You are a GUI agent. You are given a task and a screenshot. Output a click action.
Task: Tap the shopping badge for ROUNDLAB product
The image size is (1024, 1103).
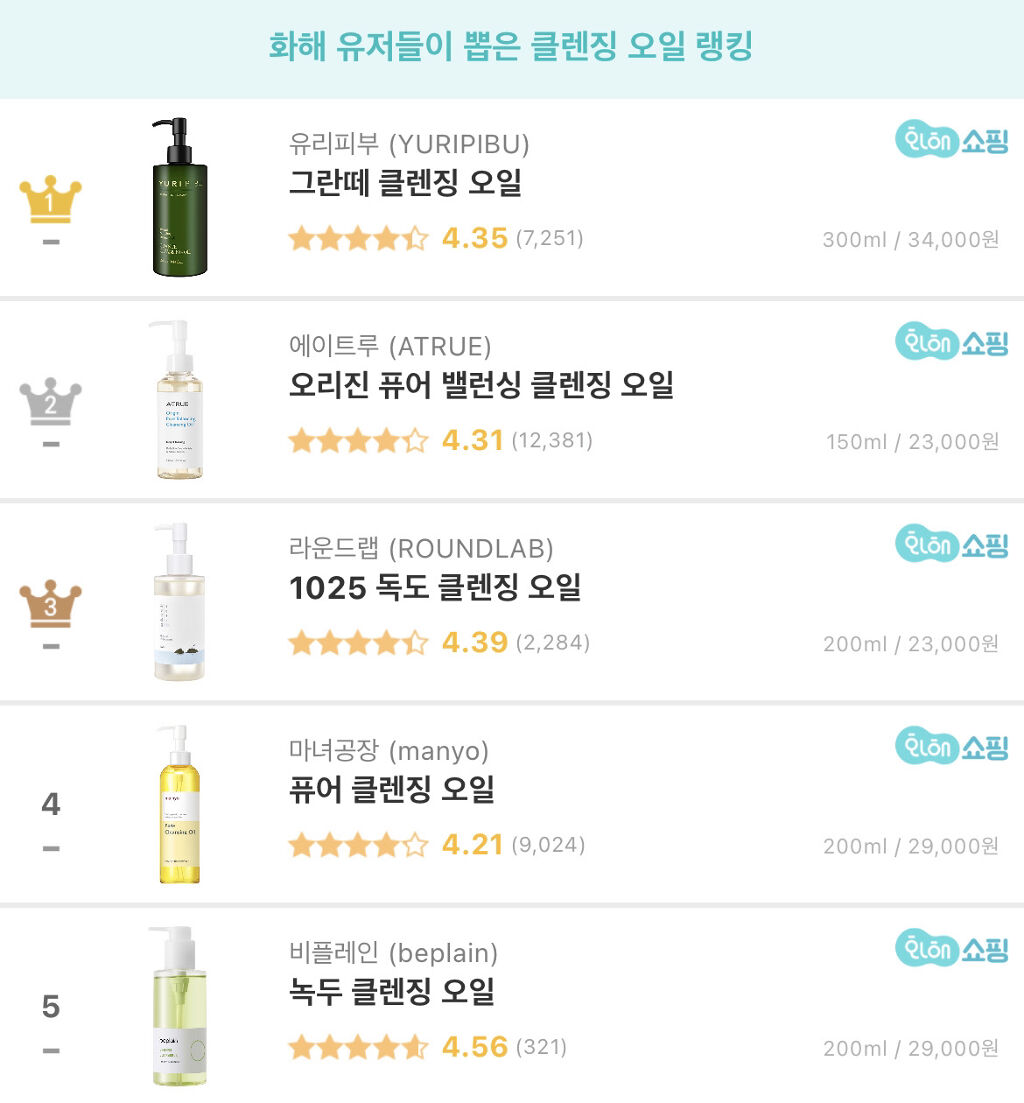point(951,545)
